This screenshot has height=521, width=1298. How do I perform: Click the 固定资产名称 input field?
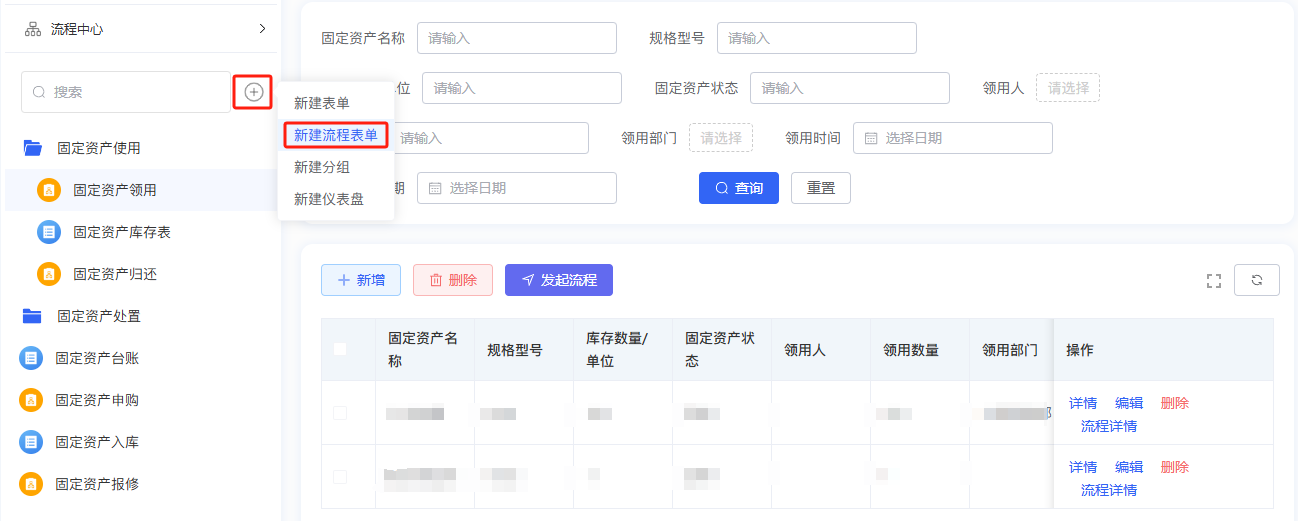click(x=516, y=38)
